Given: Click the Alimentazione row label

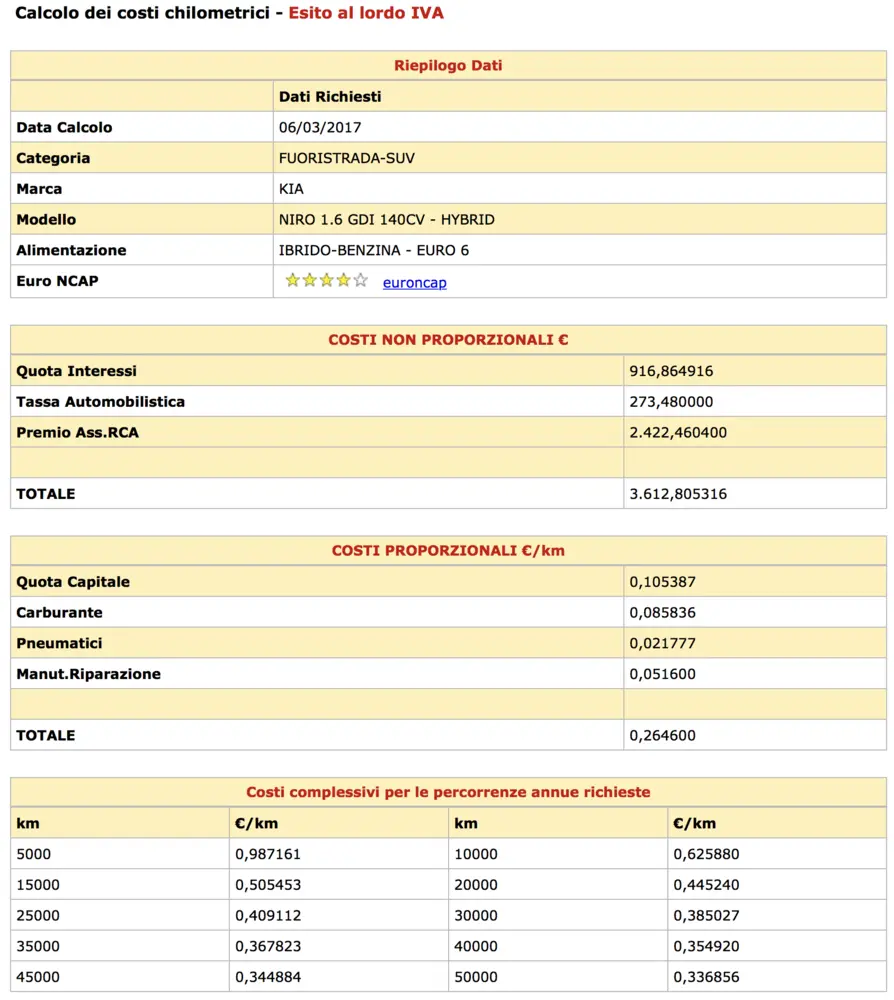Looking at the screenshot, I should pyautogui.click(x=71, y=250).
